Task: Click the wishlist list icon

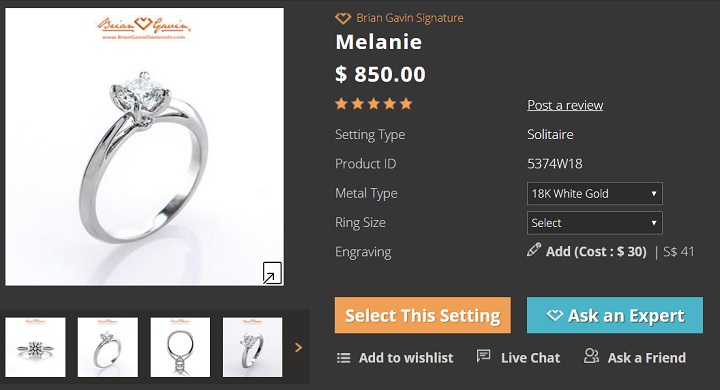Action: (343, 358)
